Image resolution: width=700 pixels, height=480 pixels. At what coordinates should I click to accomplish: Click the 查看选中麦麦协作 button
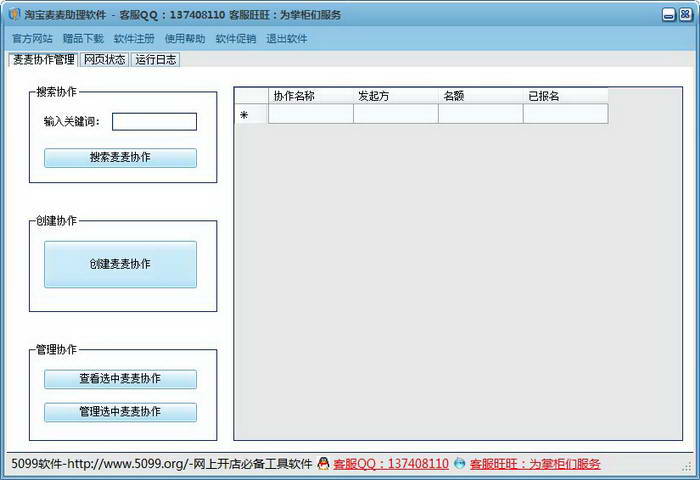(120, 379)
